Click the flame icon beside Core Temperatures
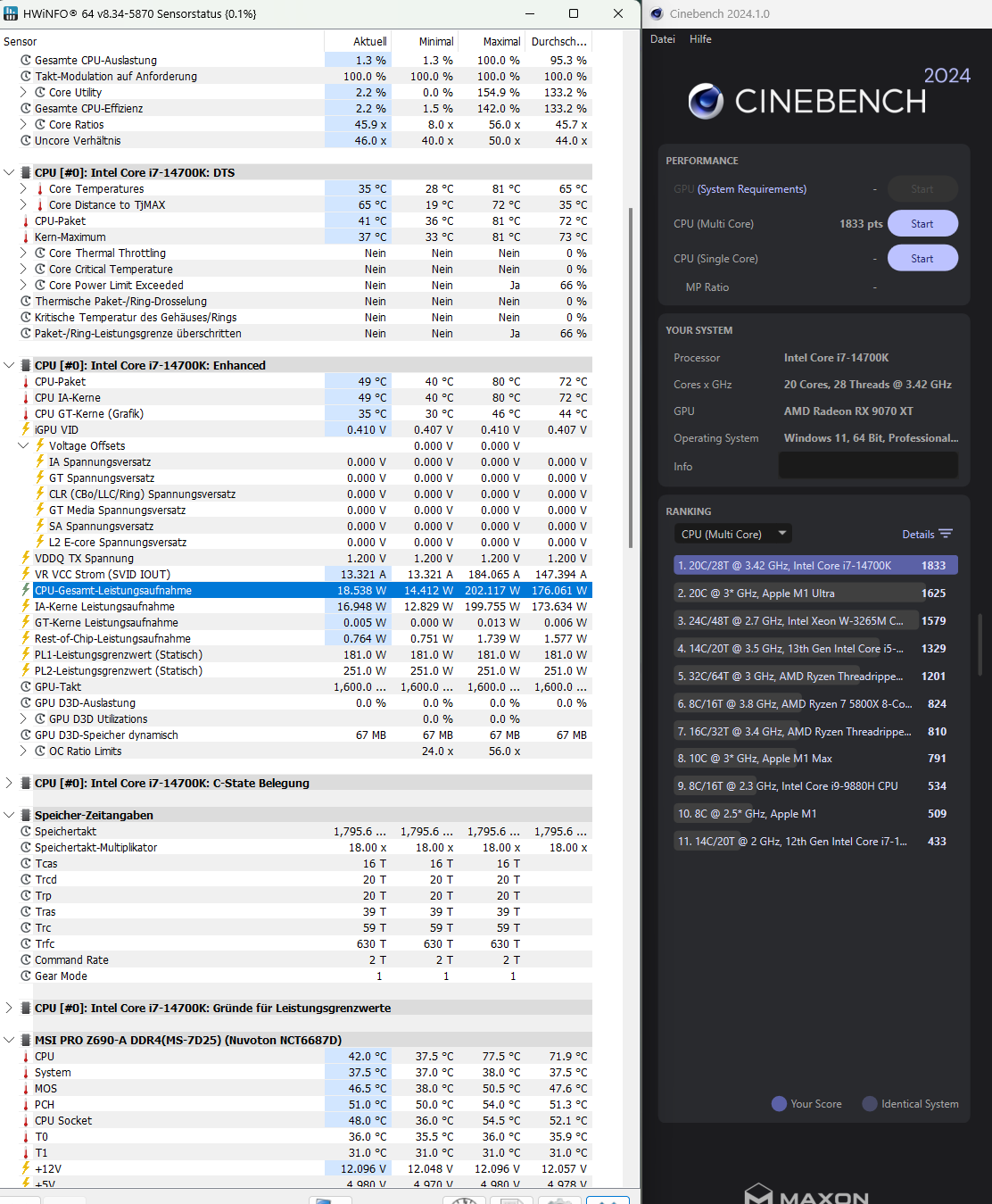992x1204 pixels. (38, 188)
